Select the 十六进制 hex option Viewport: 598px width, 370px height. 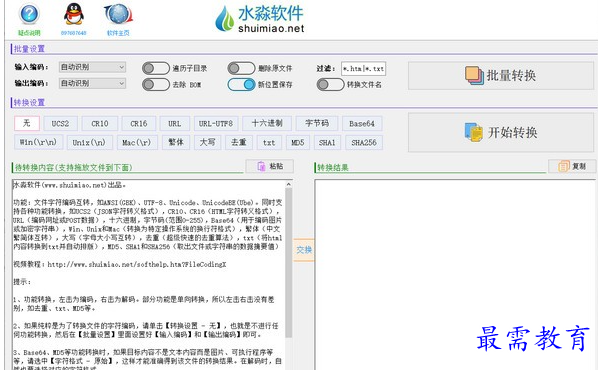267,123
